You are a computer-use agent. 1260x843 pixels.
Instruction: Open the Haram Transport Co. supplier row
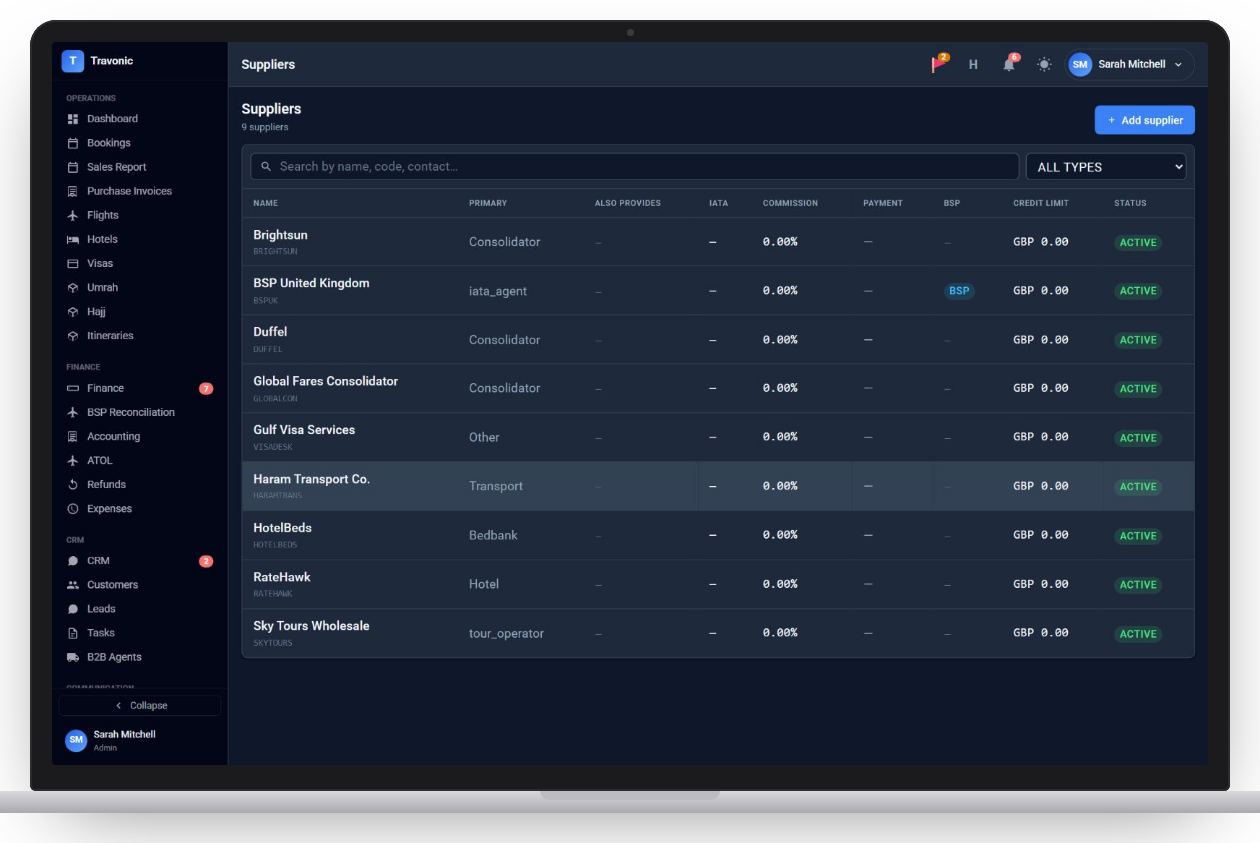(718, 486)
